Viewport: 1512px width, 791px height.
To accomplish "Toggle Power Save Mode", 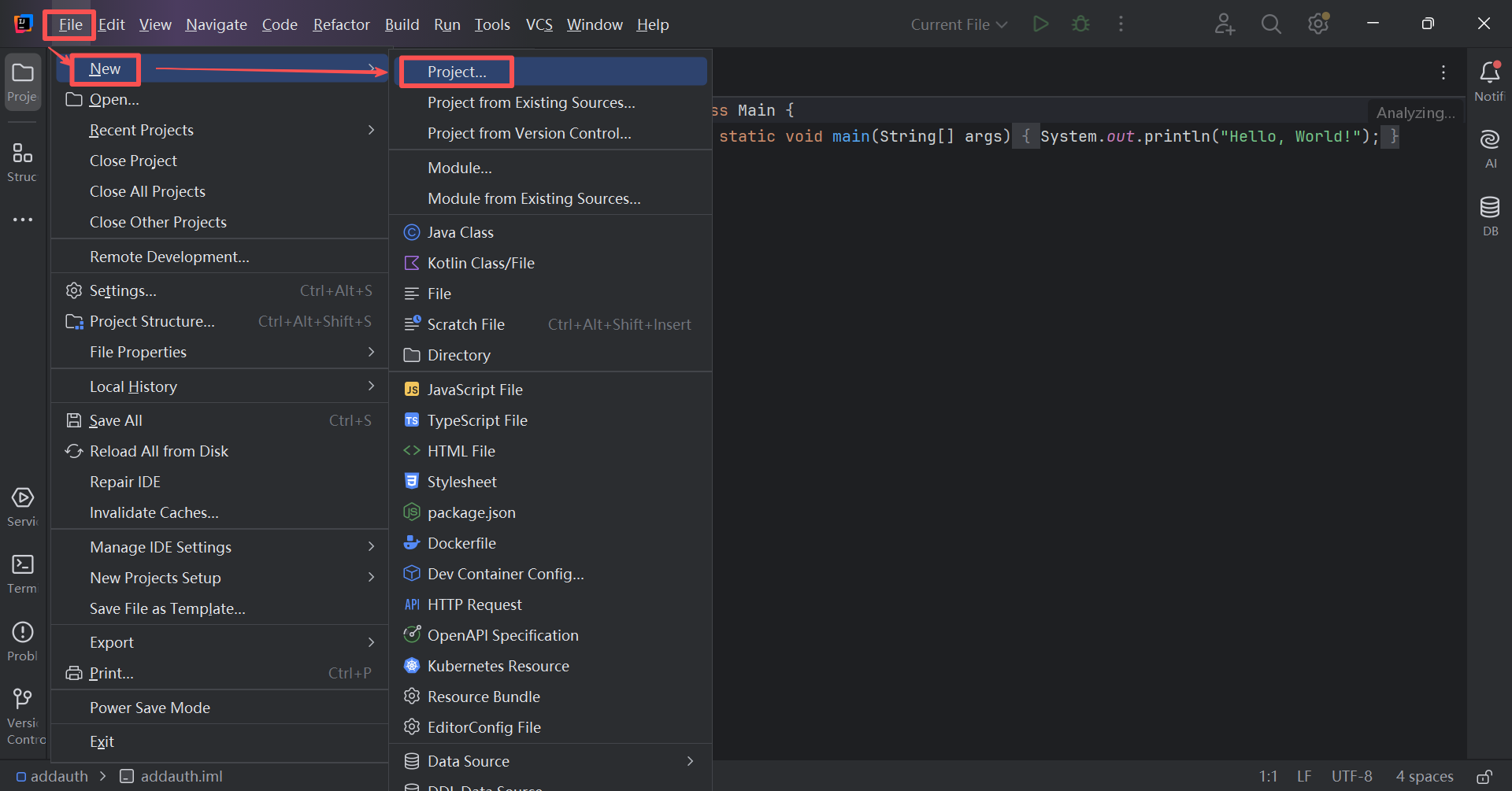I will point(150,708).
